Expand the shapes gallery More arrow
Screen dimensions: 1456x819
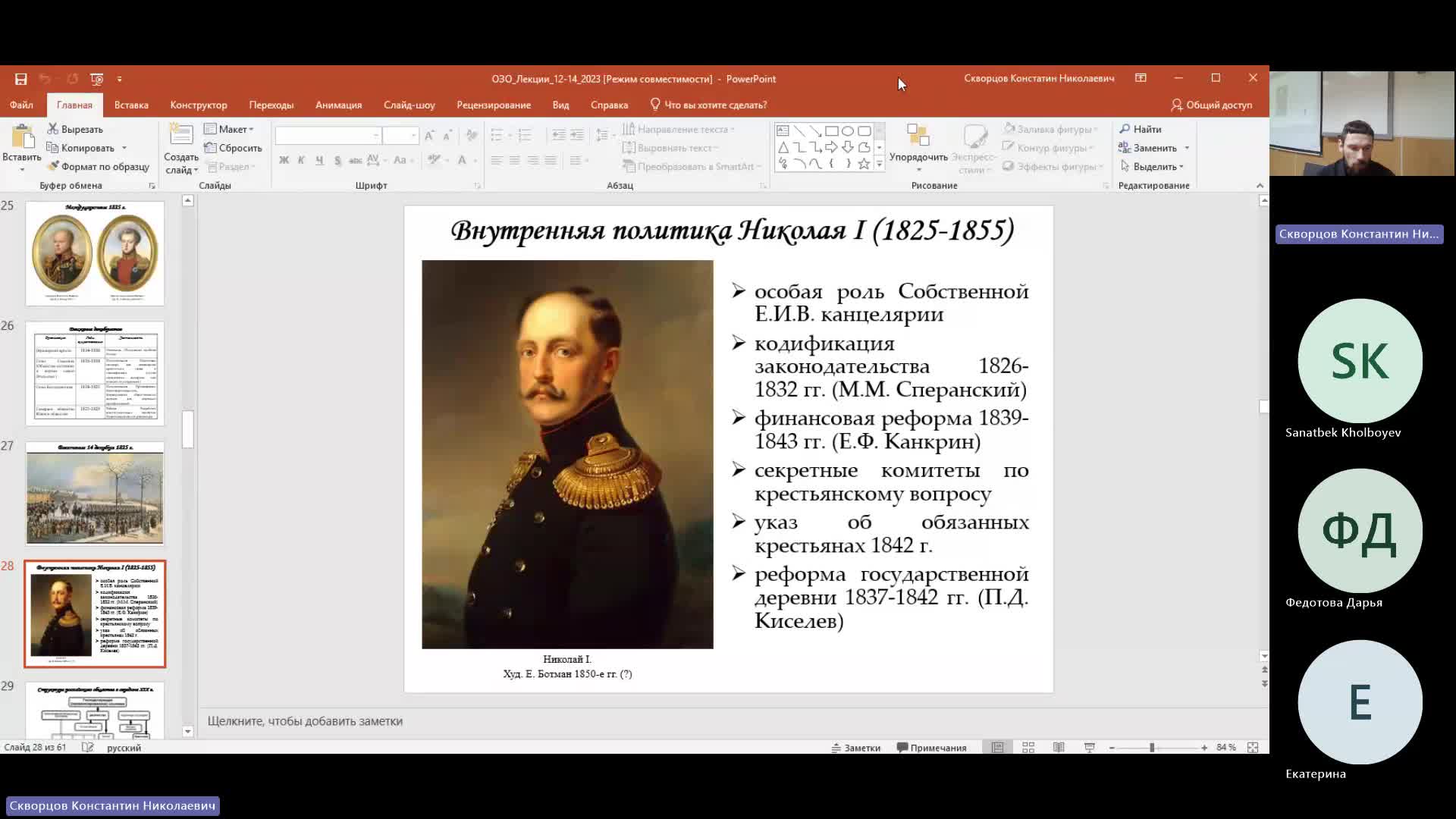[x=880, y=164]
